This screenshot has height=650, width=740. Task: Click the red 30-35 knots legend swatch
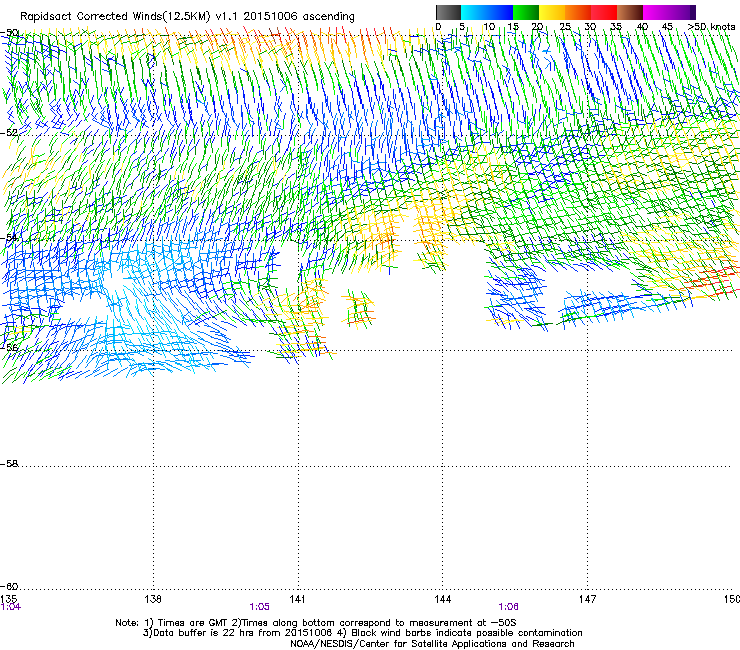604,12
